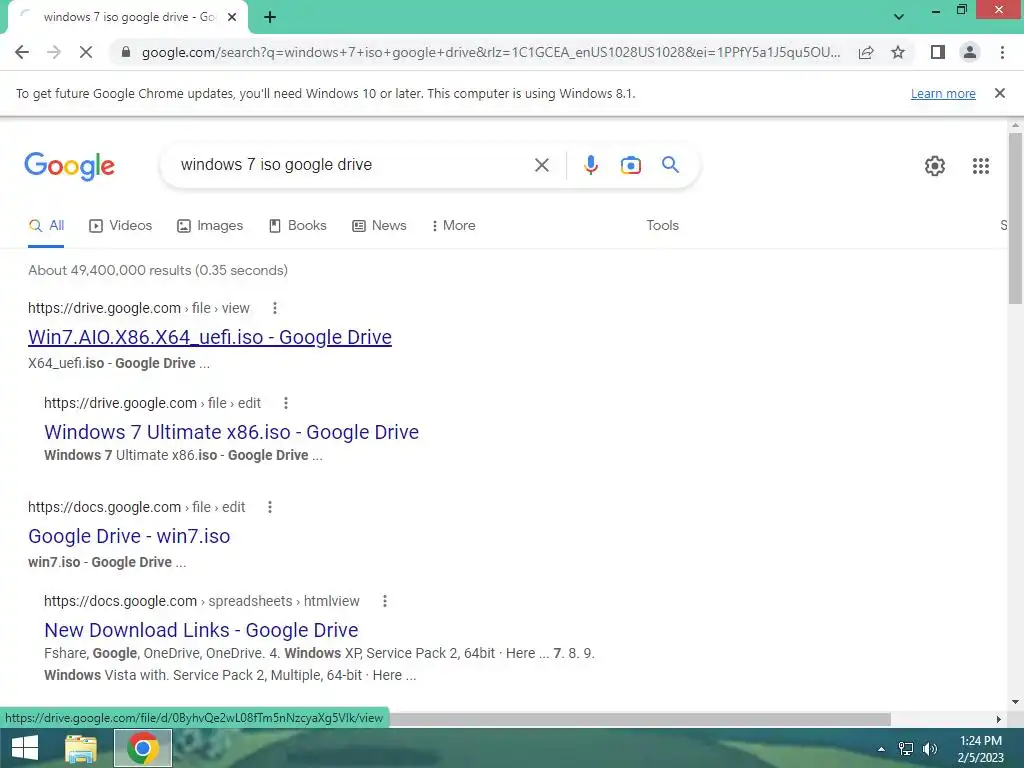Click the address bar URL
The width and height of the screenshot is (1024, 768).
(x=491, y=52)
